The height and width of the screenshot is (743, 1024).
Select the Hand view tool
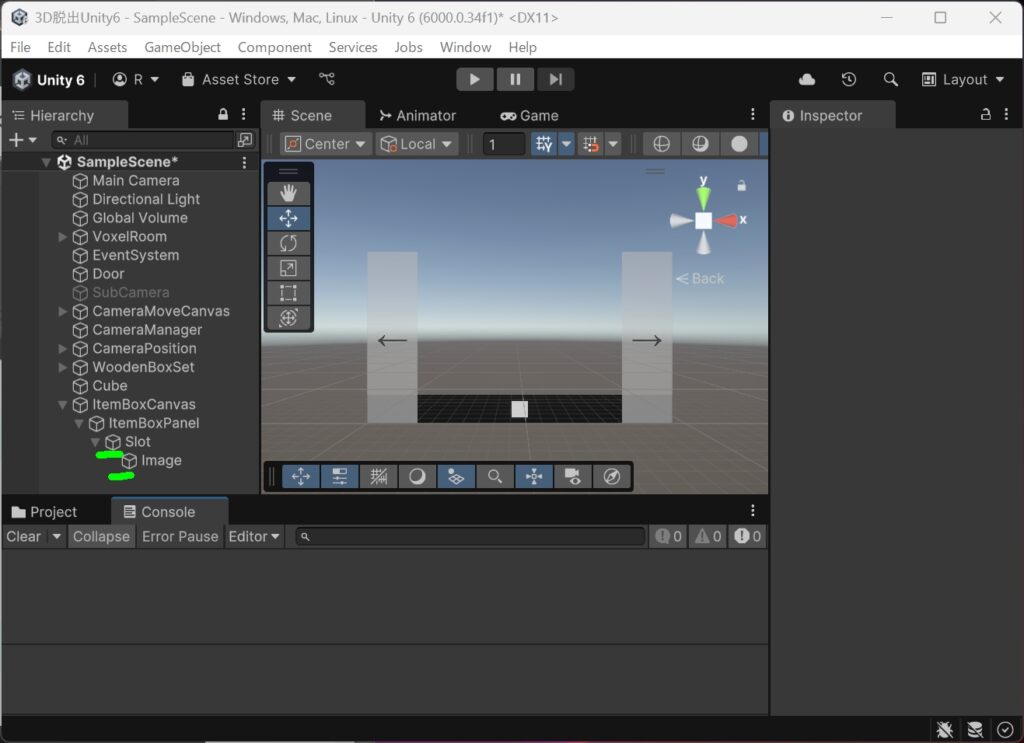click(x=288, y=193)
